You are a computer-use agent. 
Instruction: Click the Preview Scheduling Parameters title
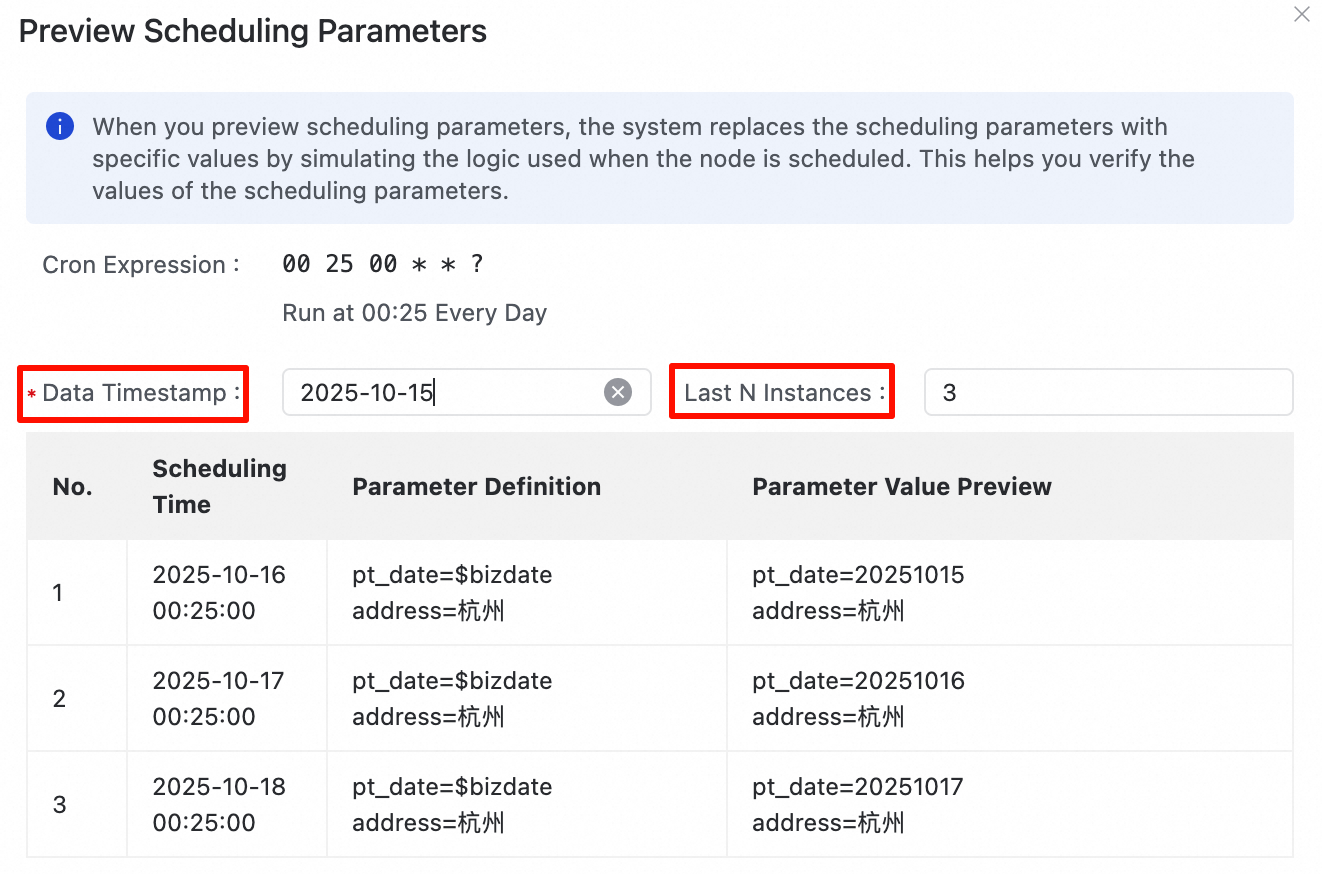click(253, 31)
